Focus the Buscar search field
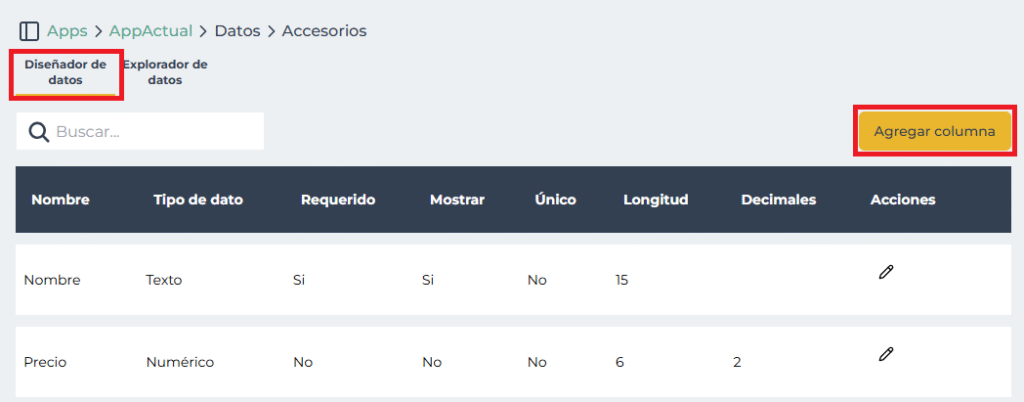Viewport: 1024px width, 402px height. (x=155, y=132)
